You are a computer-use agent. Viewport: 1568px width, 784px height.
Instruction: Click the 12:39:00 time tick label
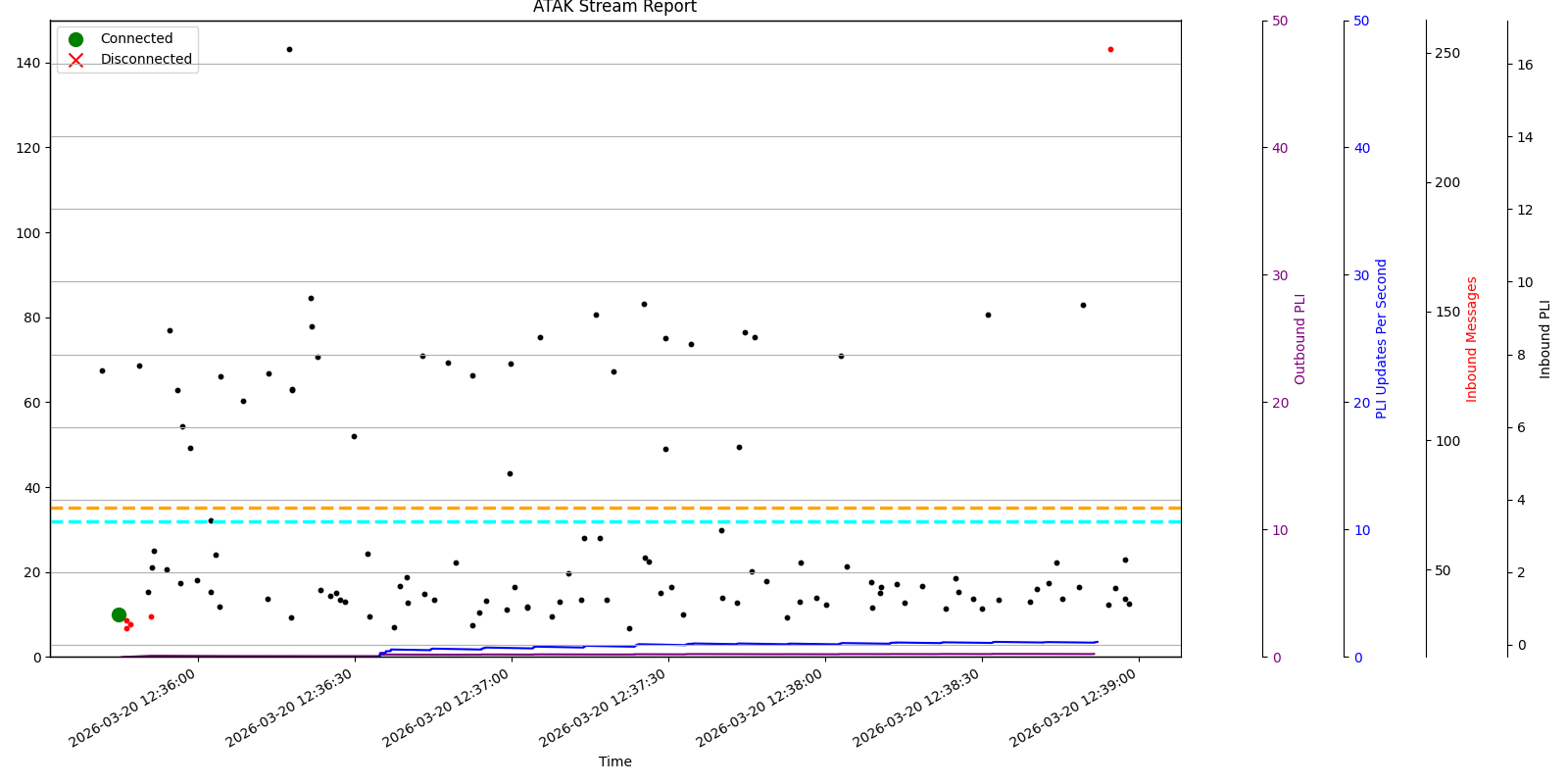point(1074,710)
